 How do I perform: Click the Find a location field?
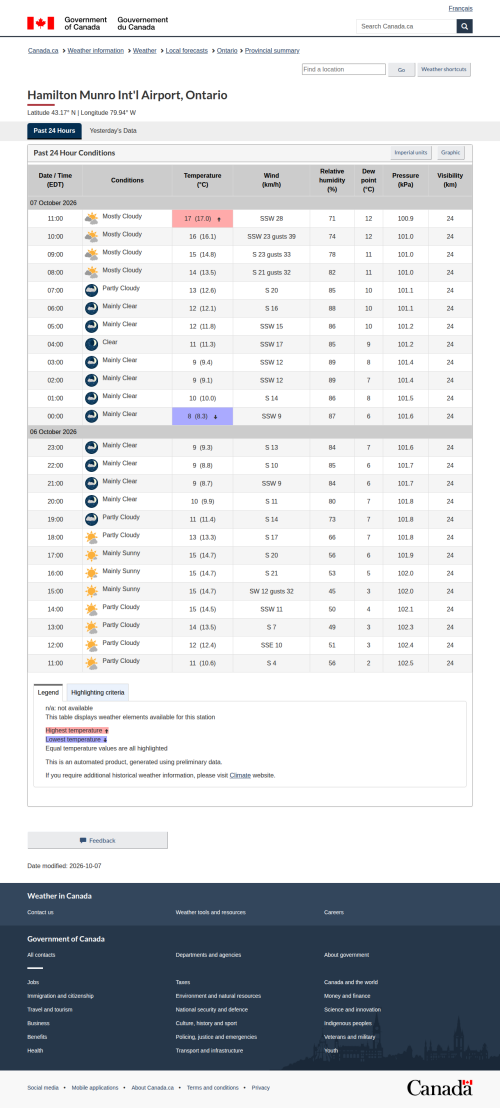(x=344, y=69)
